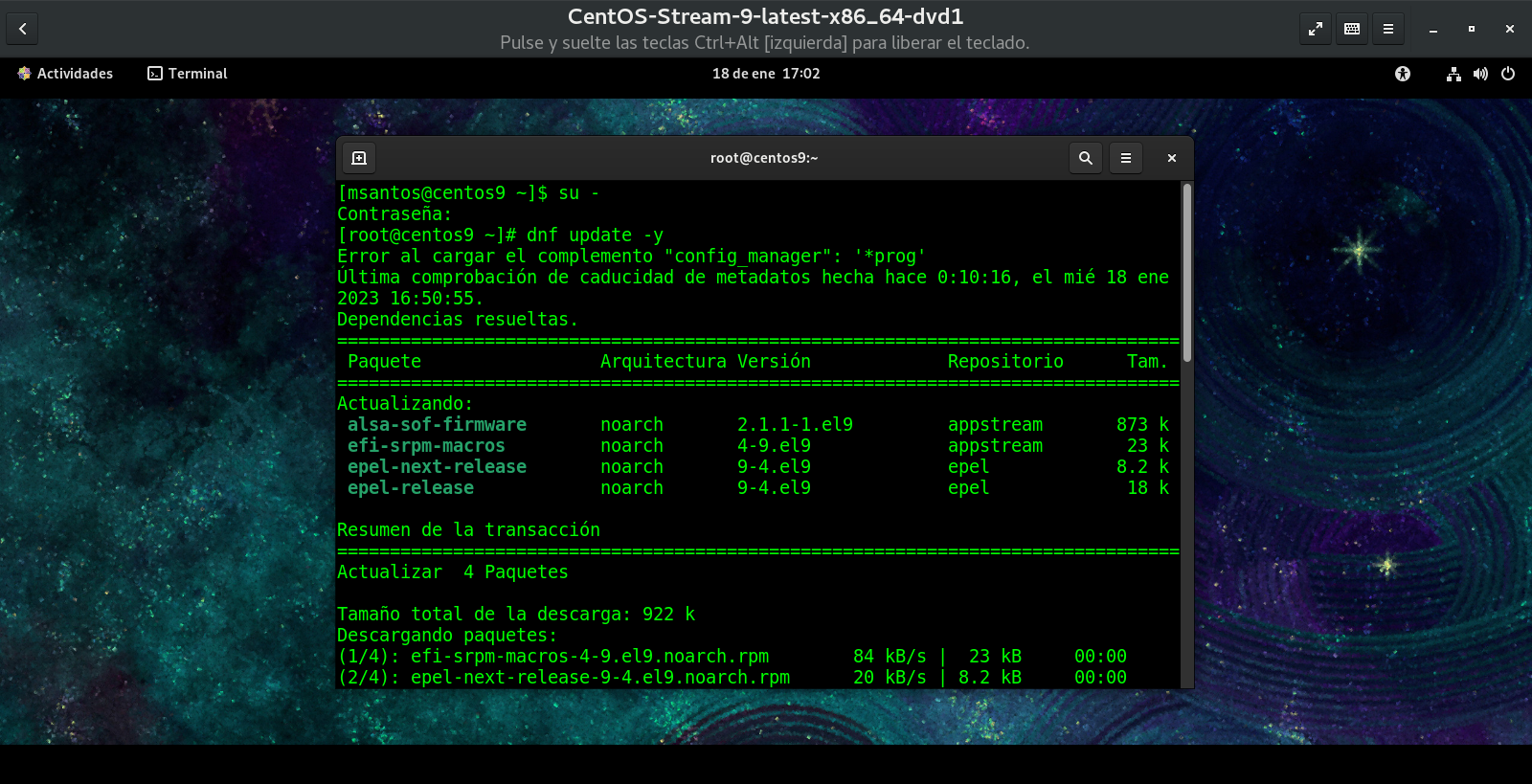Click the root@centos9:~ terminal title bar
This screenshot has width=1532, height=784.
coord(763,158)
